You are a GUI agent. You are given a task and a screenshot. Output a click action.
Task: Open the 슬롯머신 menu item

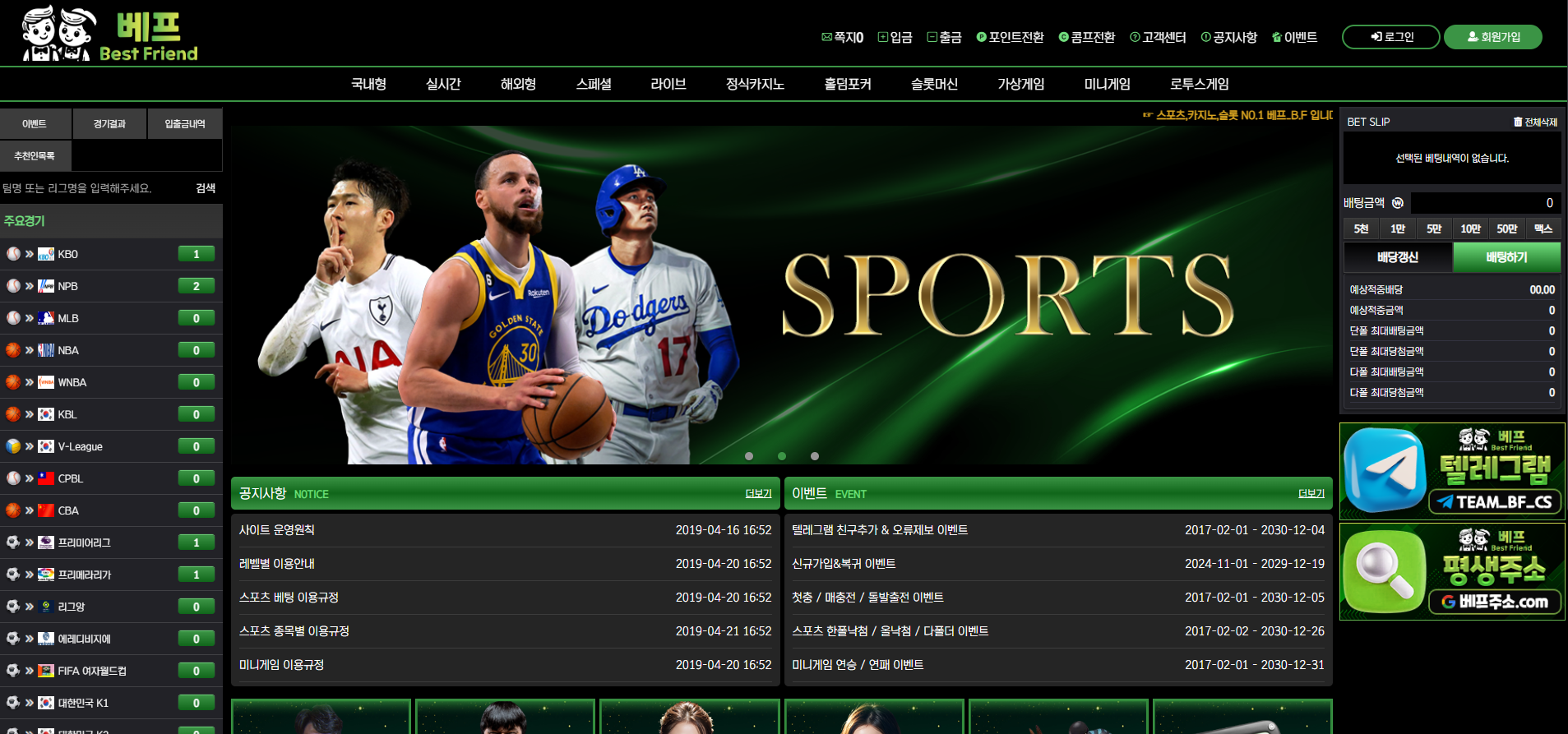point(934,84)
